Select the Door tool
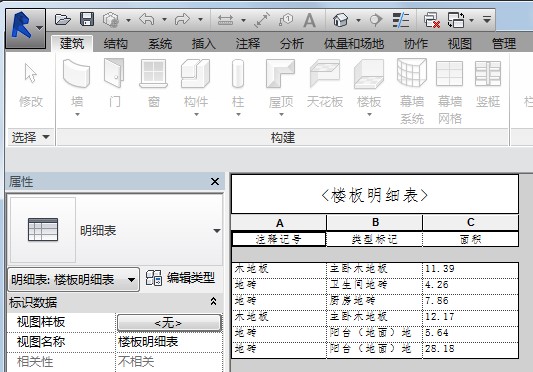This screenshot has height=372, width=533. click(115, 83)
